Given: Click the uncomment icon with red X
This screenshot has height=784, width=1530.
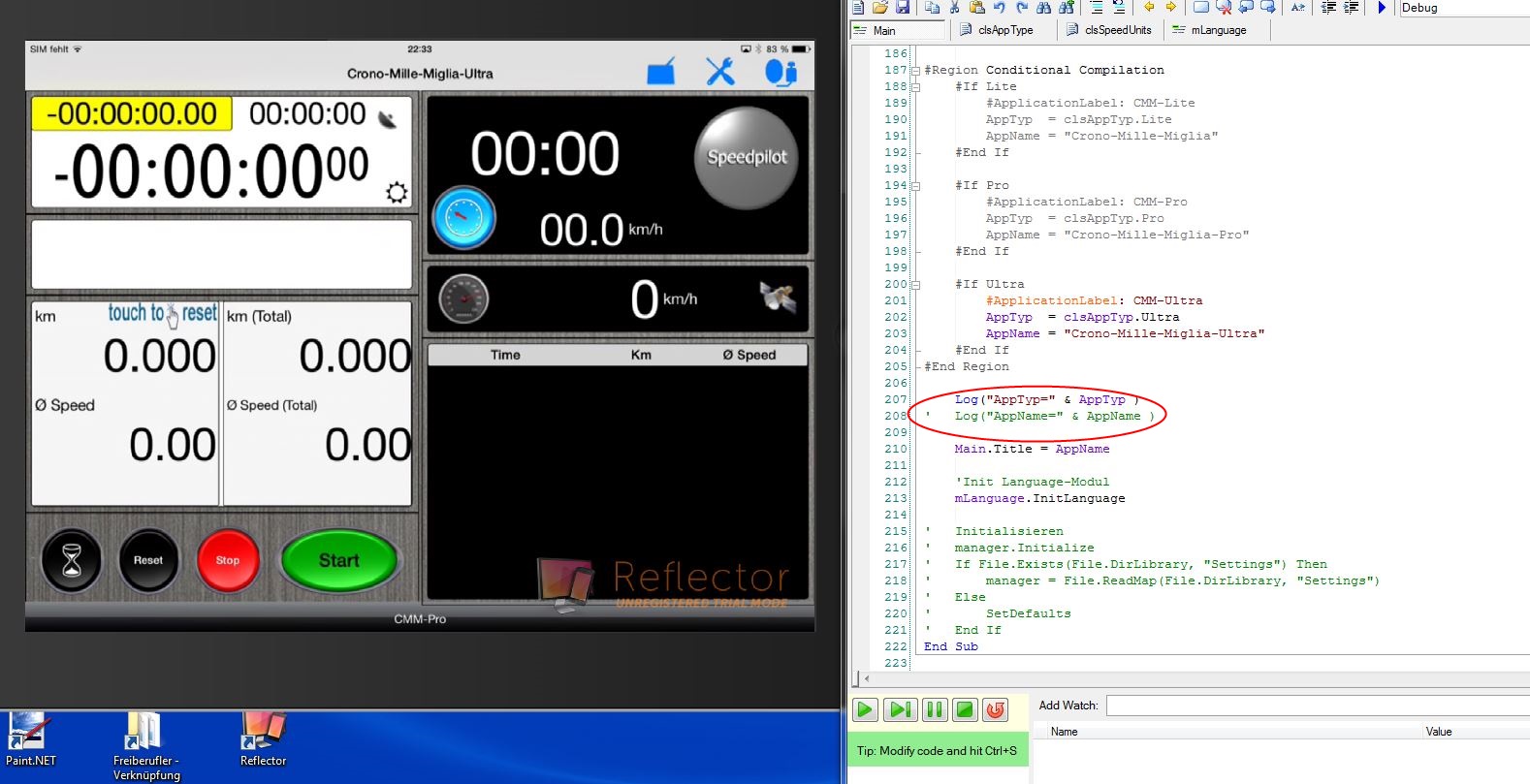Looking at the screenshot, I should [1224, 7].
